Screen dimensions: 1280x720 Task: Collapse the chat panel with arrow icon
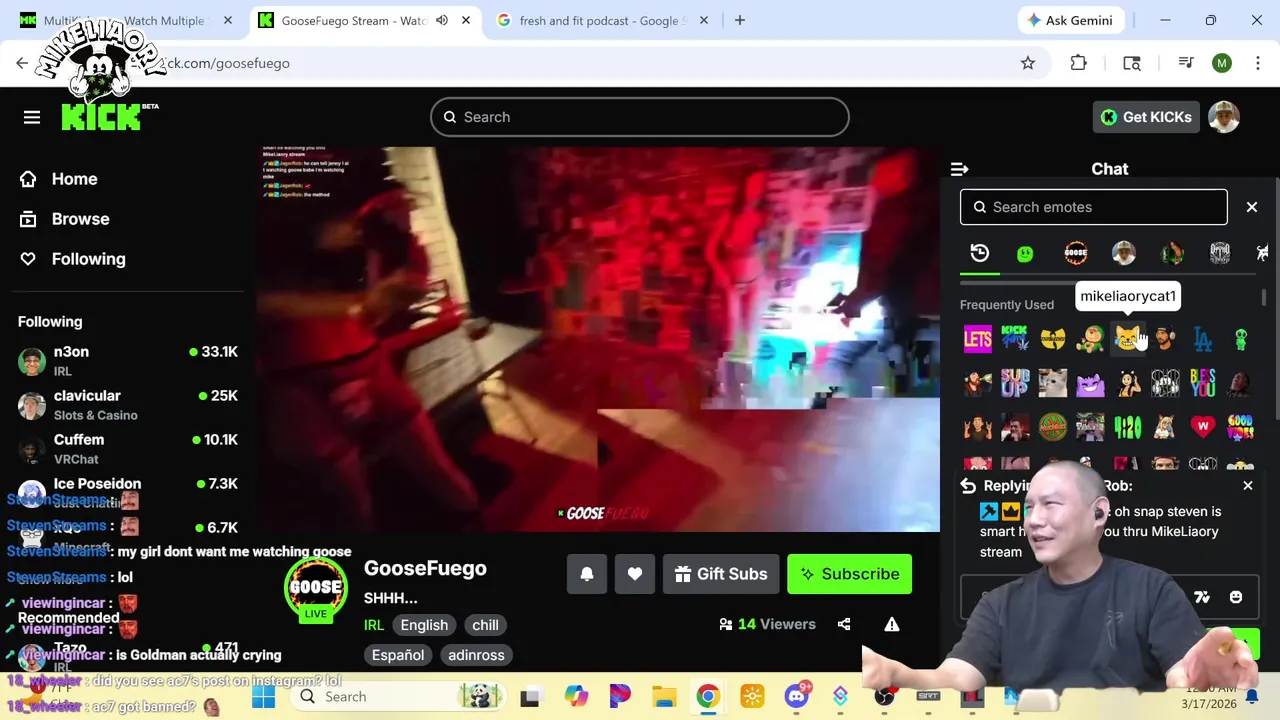click(x=959, y=169)
